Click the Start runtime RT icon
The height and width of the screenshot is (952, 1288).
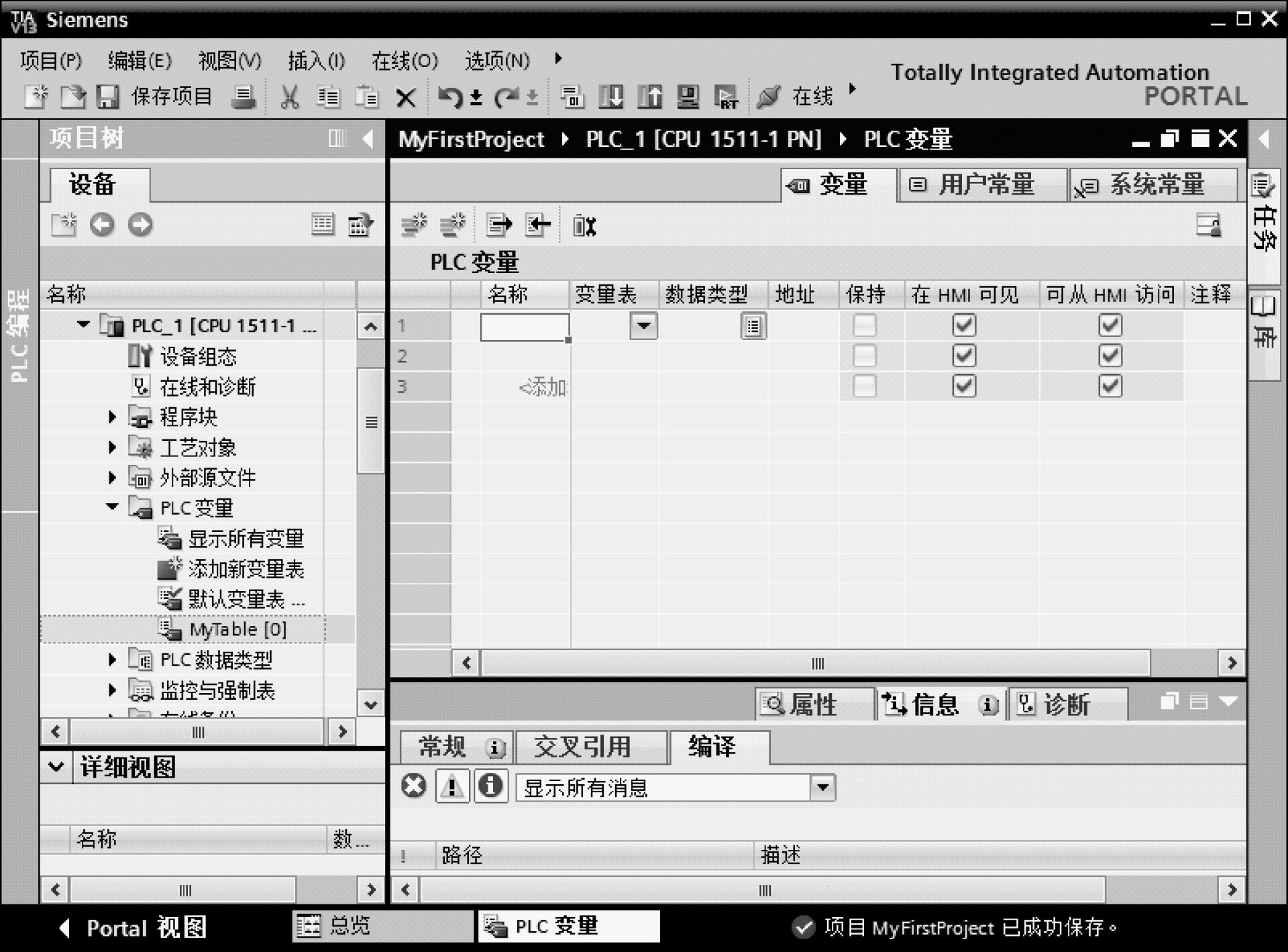pos(726,97)
